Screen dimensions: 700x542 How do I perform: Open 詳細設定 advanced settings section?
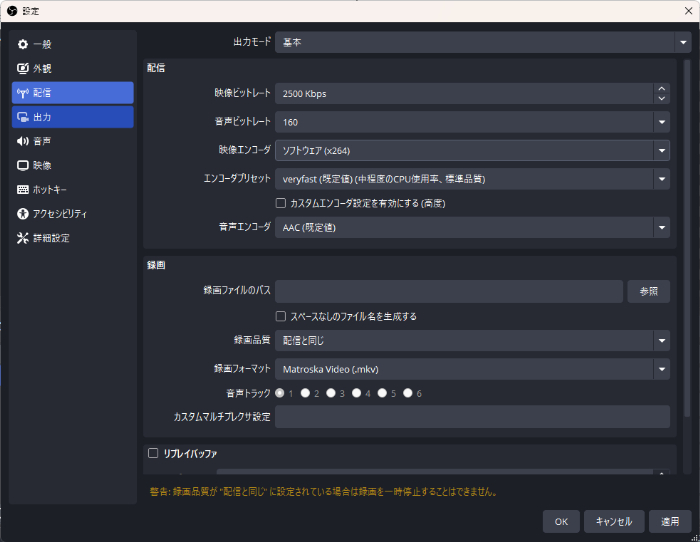click(50, 238)
